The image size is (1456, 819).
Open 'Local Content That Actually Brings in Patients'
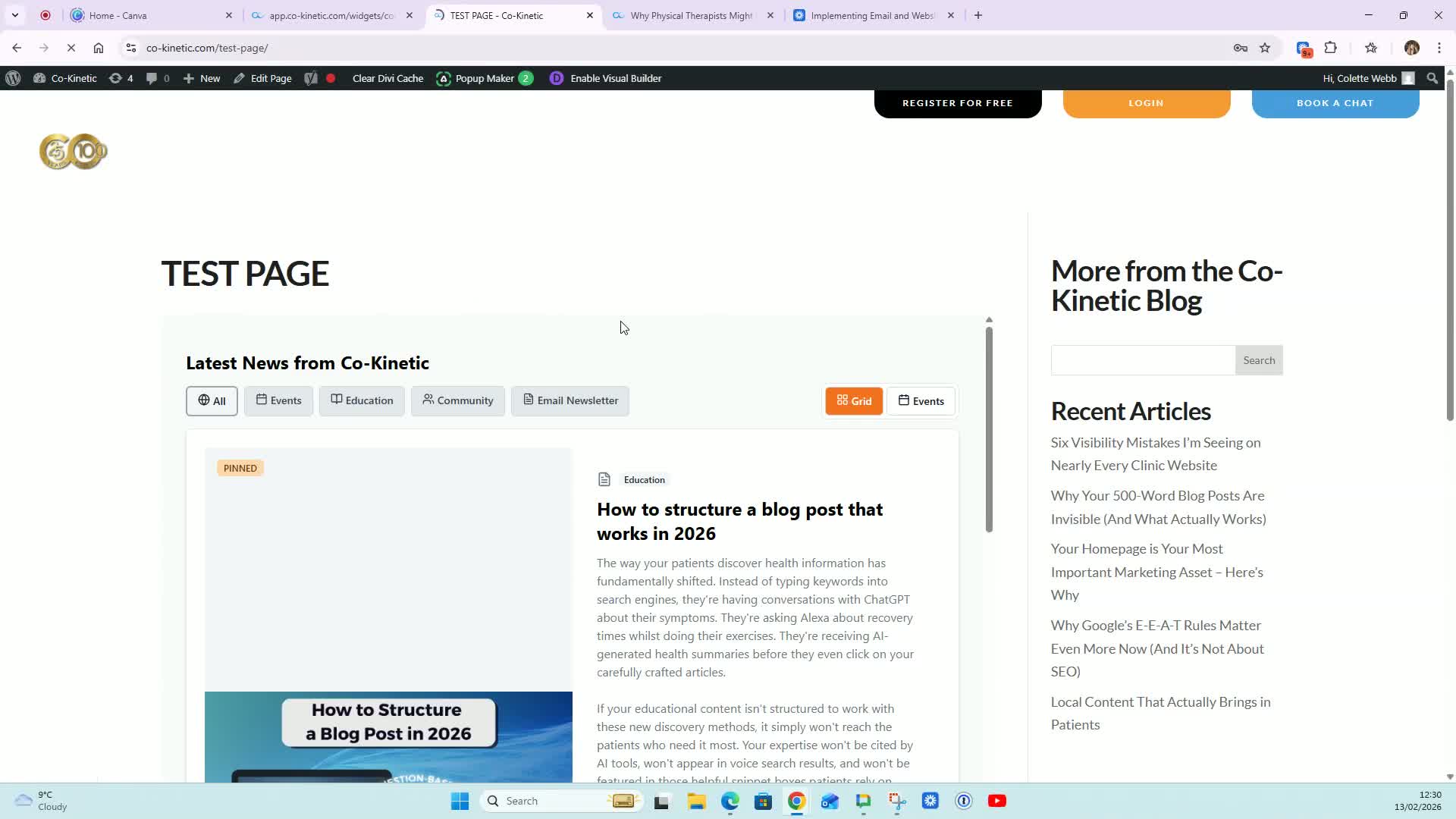click(x=1161, y=714)
